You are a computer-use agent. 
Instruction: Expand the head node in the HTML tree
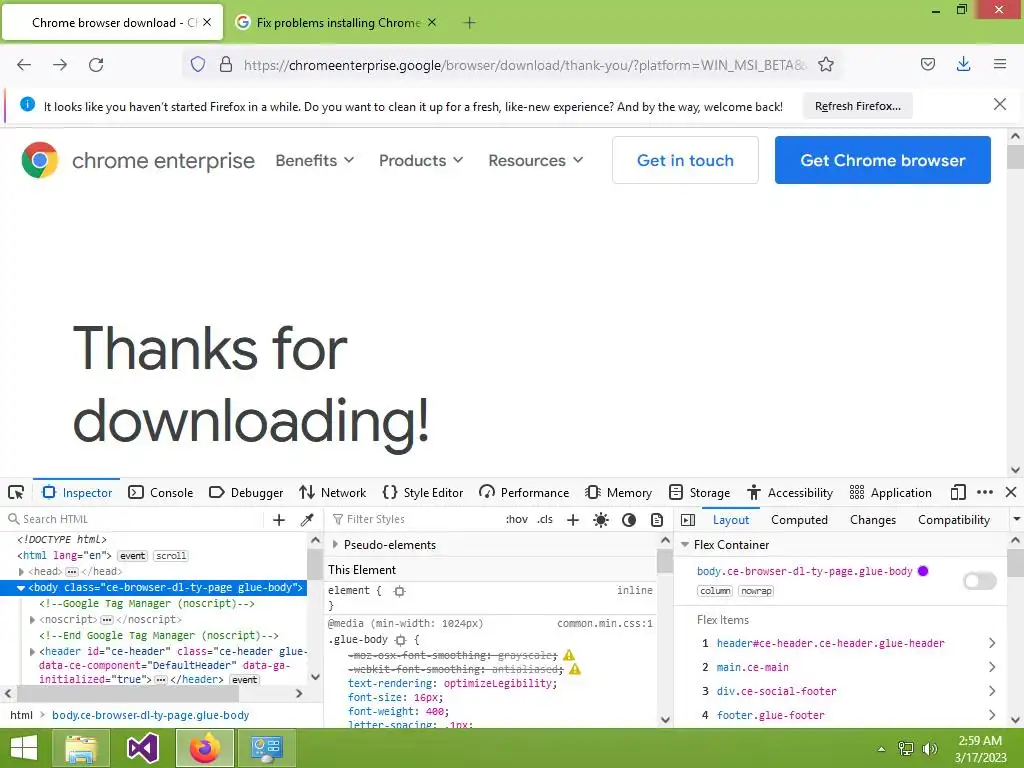pos(22,571)
